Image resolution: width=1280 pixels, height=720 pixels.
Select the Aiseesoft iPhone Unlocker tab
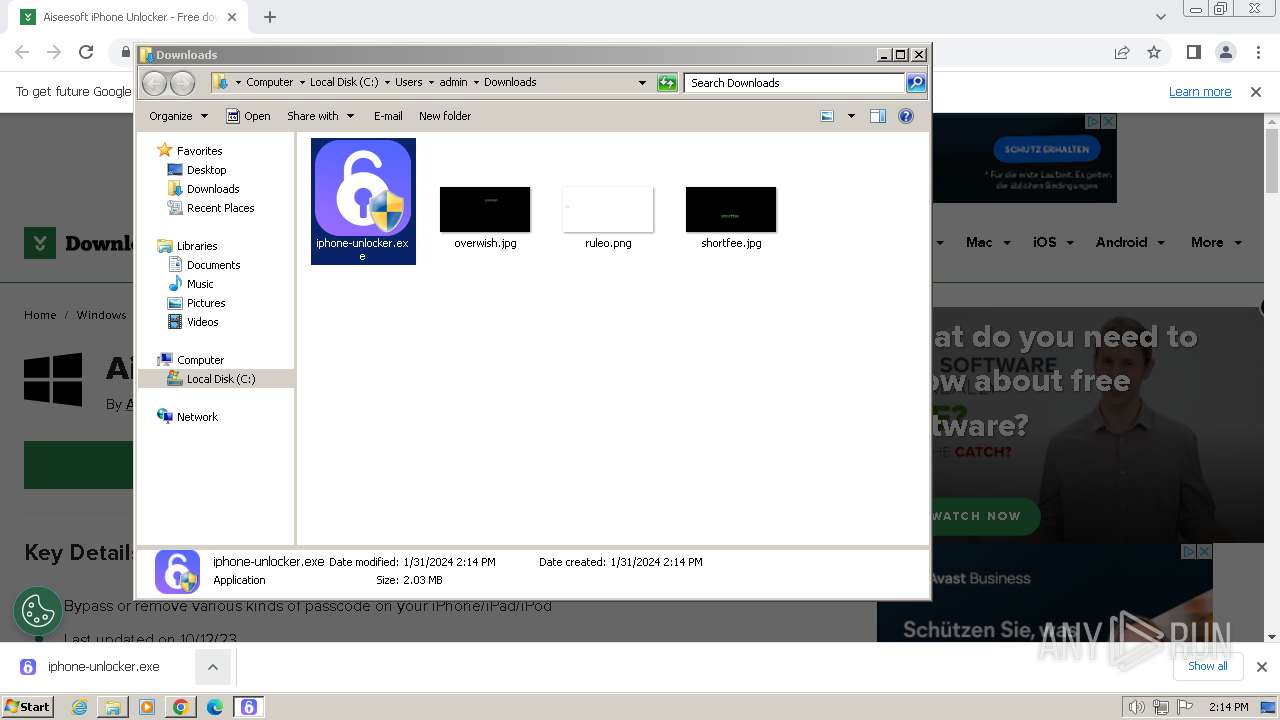pyautogui.click(x=130, y=17)
